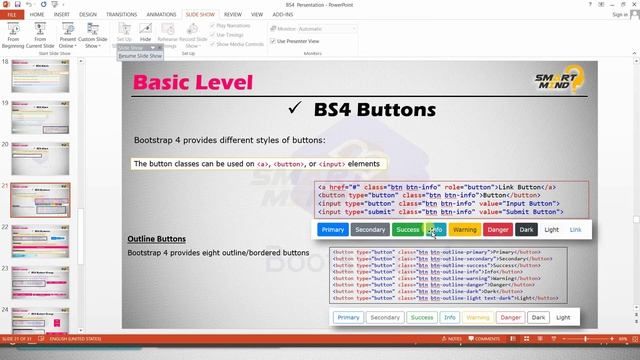Click ENGLISH (UNITED STATES) language indicator

tap(75, 339)
